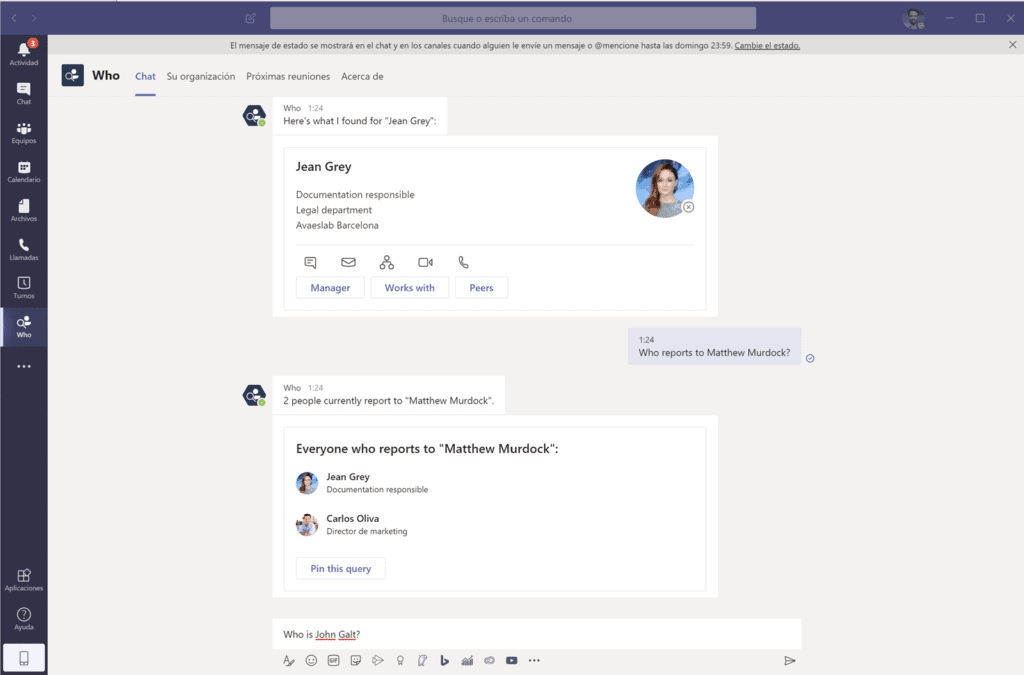Open the profile avatar menu

tap(912, 18)
